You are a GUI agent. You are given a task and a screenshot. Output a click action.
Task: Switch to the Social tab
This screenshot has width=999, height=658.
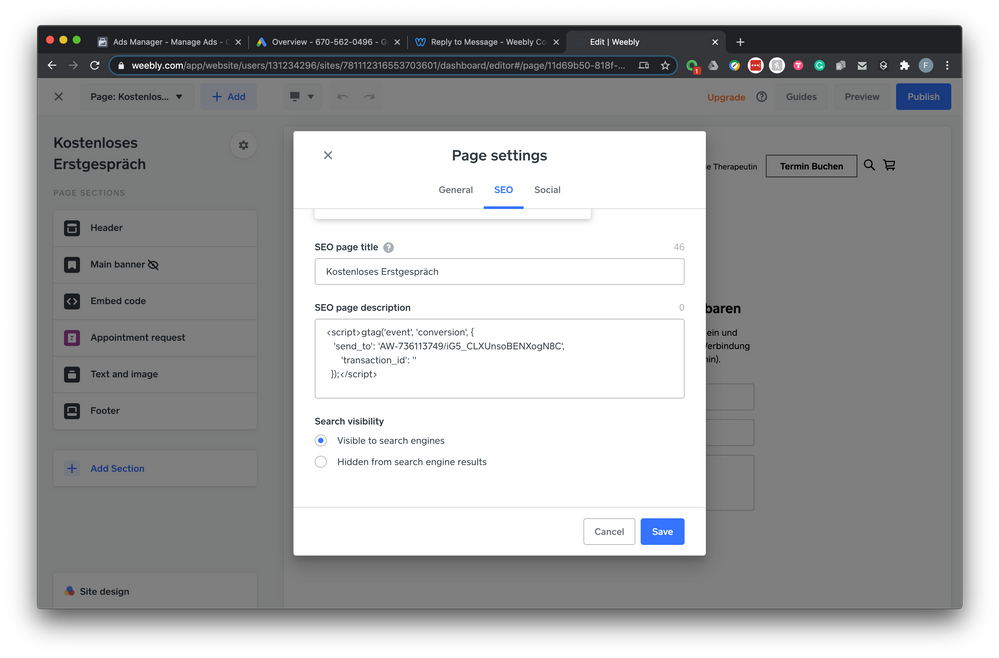click(x=547, y=190)
